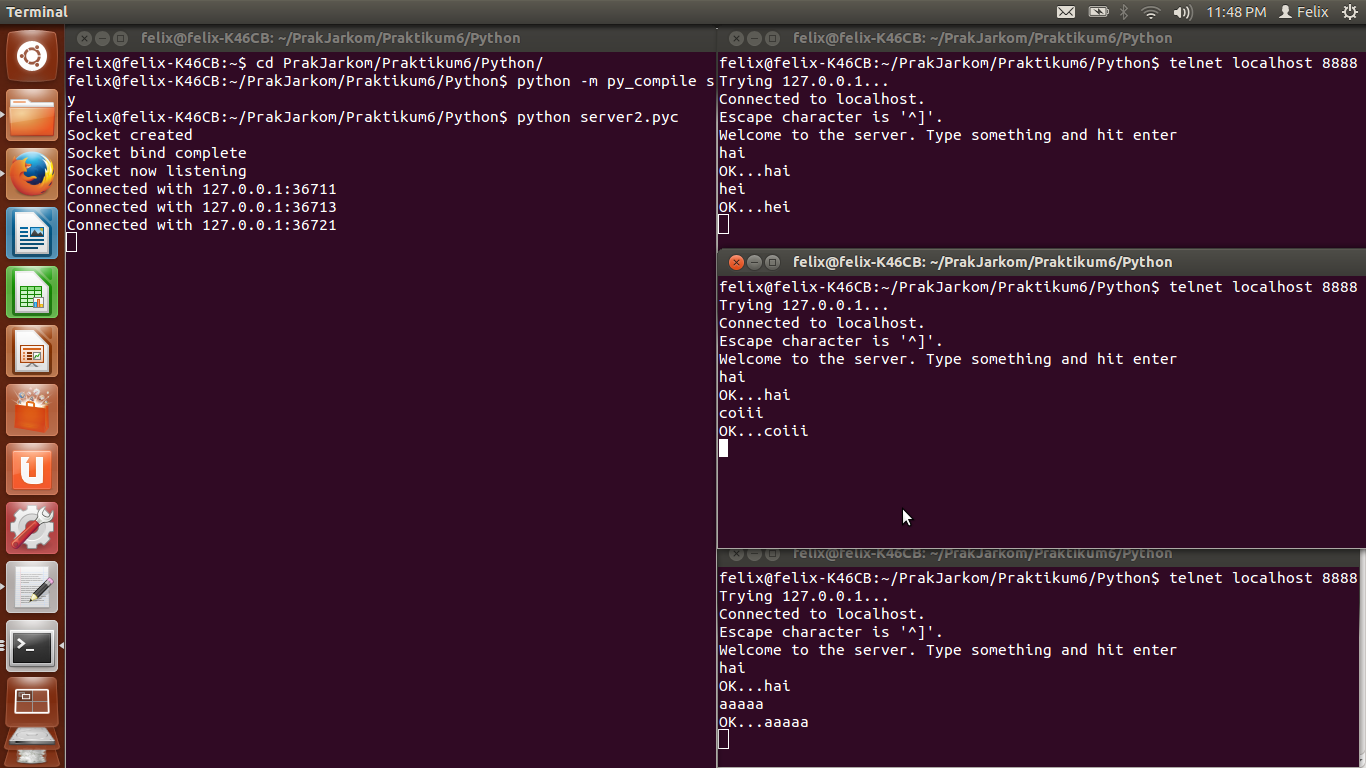The image size is (1366, 768).
Task: Click the Terminal application title in top panel
Action: tap(37, 12)
